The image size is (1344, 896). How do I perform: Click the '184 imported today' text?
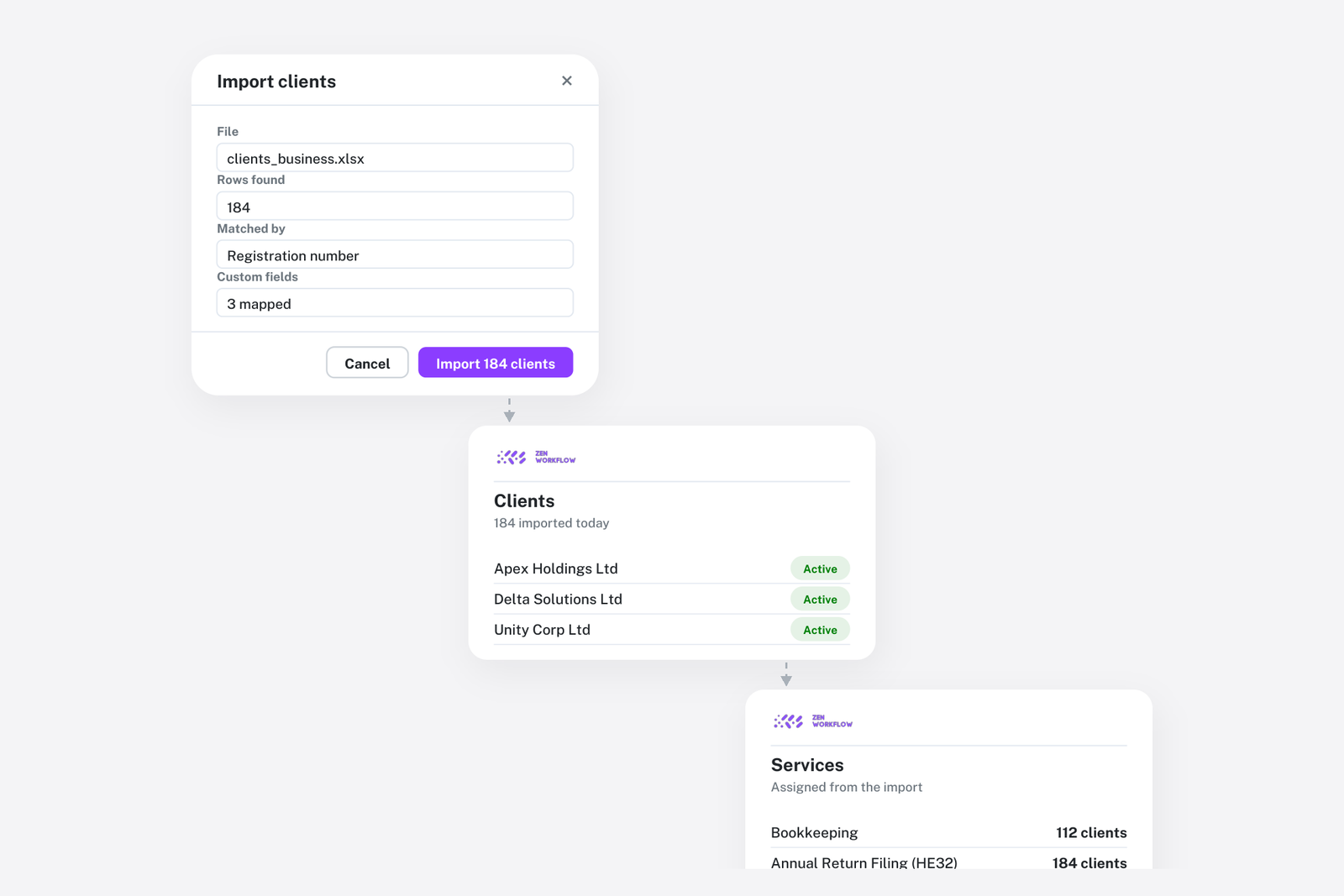(x=551, y=523)
